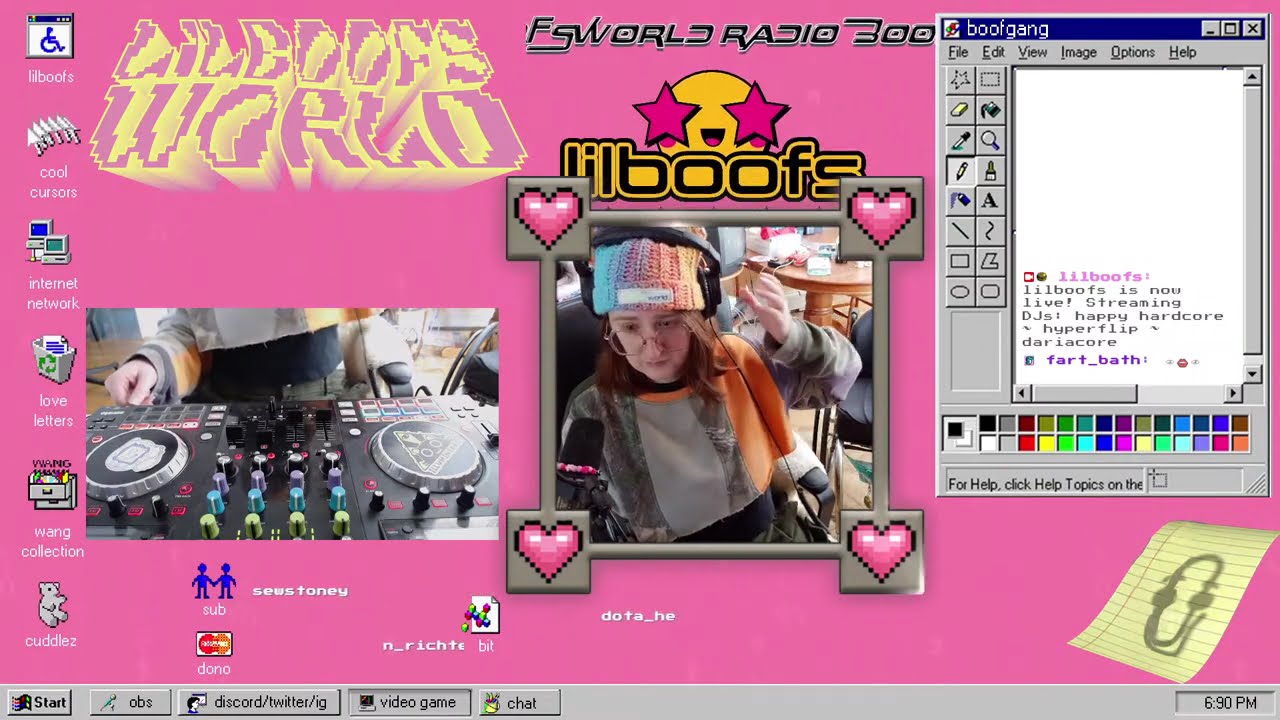Choose the Curve tool
1280x720 pixels.
[x=990, y=231]
